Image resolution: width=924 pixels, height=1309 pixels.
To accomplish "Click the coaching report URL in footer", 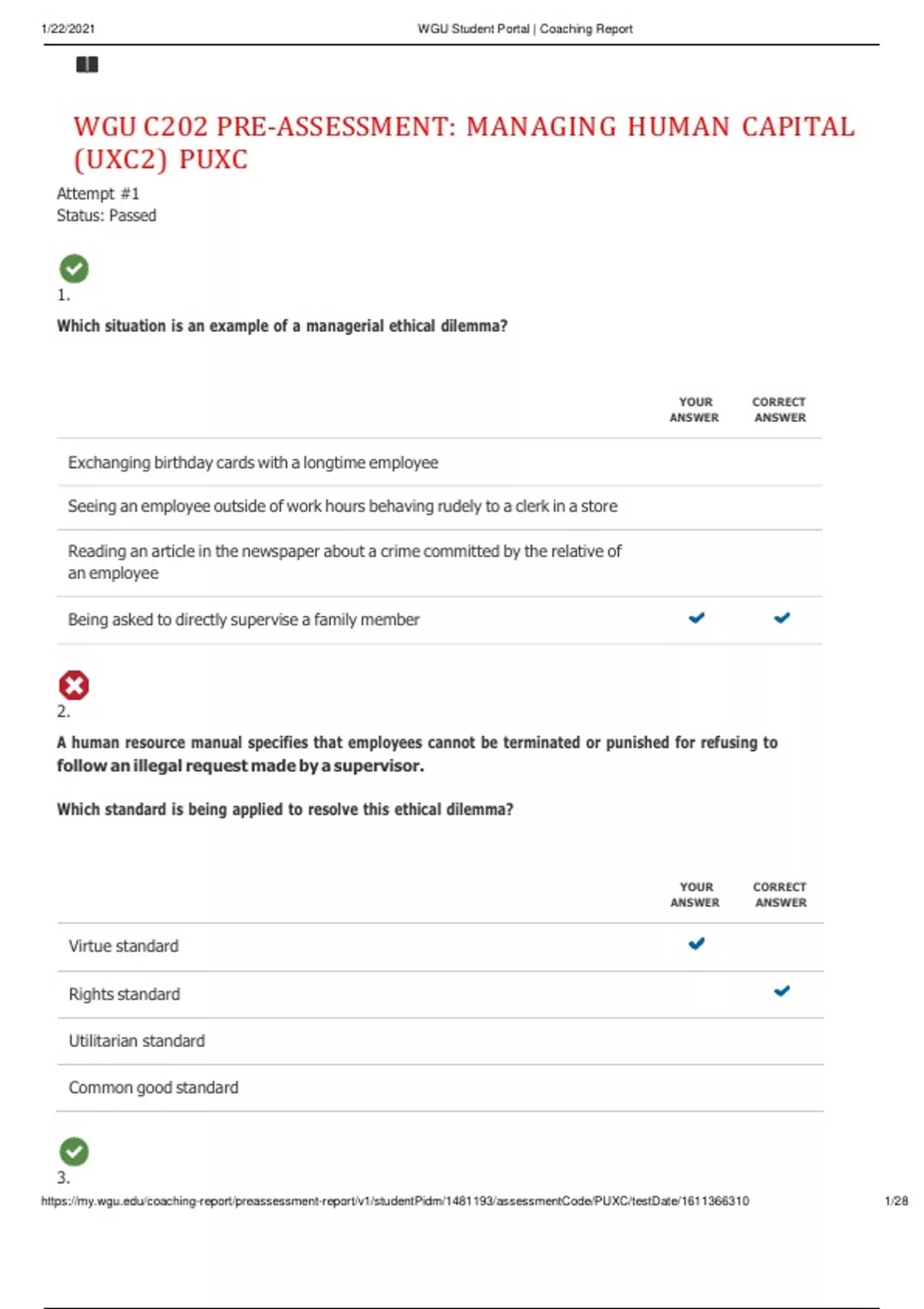I will 395,1201.
